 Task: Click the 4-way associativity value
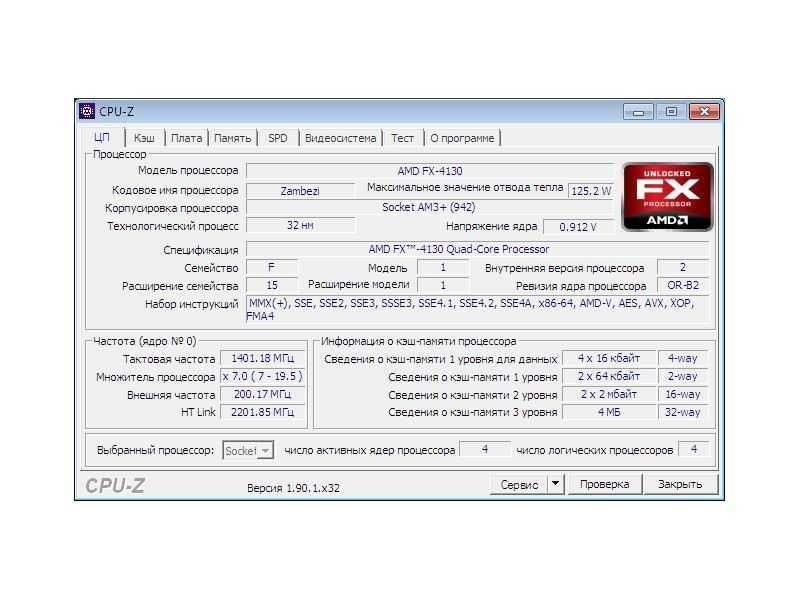pos(683,358)
